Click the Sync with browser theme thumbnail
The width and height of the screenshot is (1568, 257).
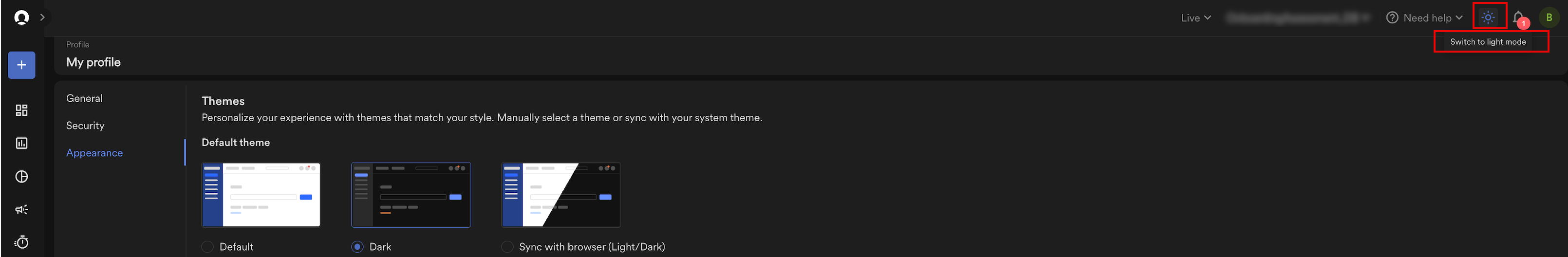[560, 195]
